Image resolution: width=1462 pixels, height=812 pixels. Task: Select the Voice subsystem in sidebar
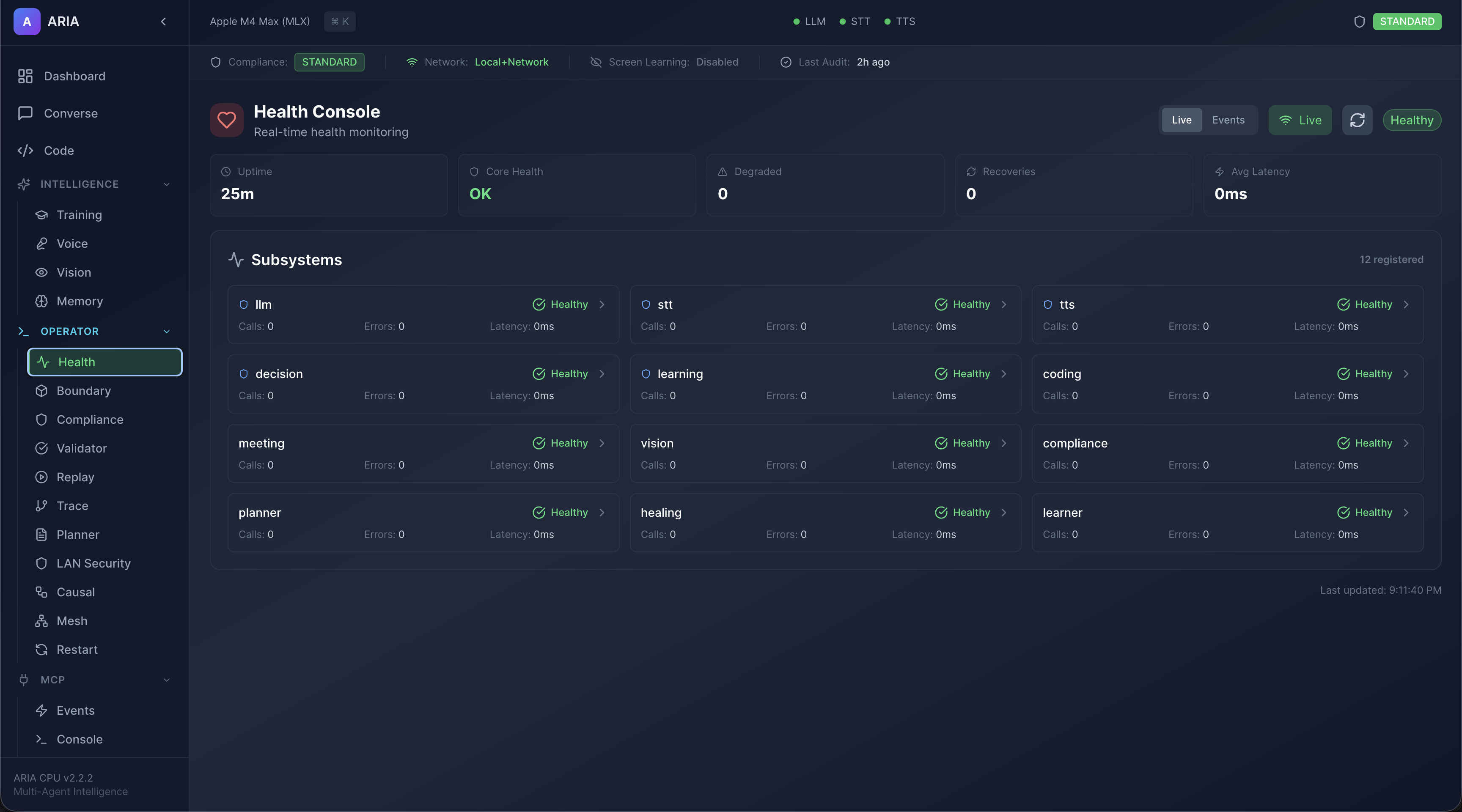[71, 244]
